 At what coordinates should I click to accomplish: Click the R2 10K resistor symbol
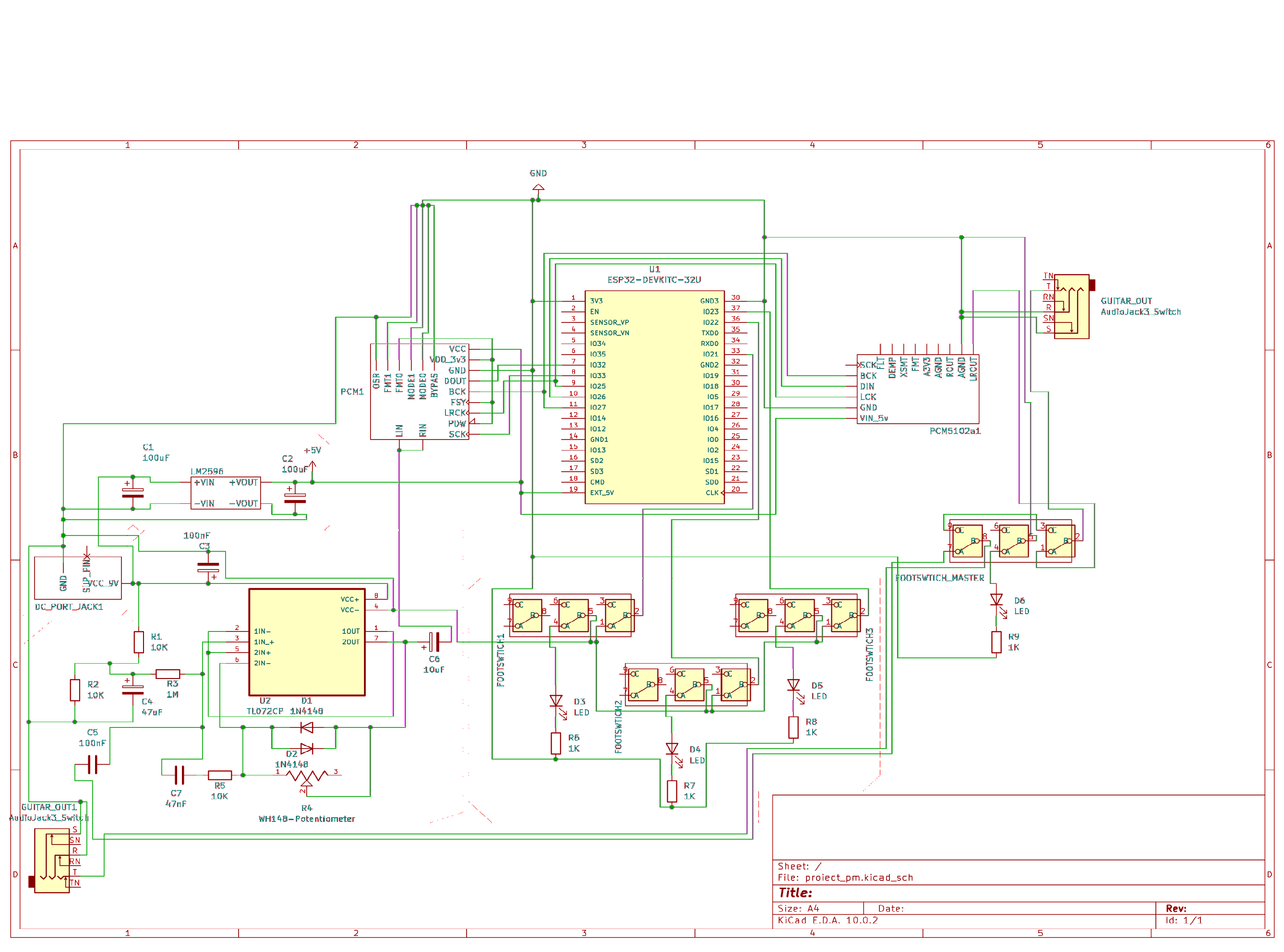point(74,690)
